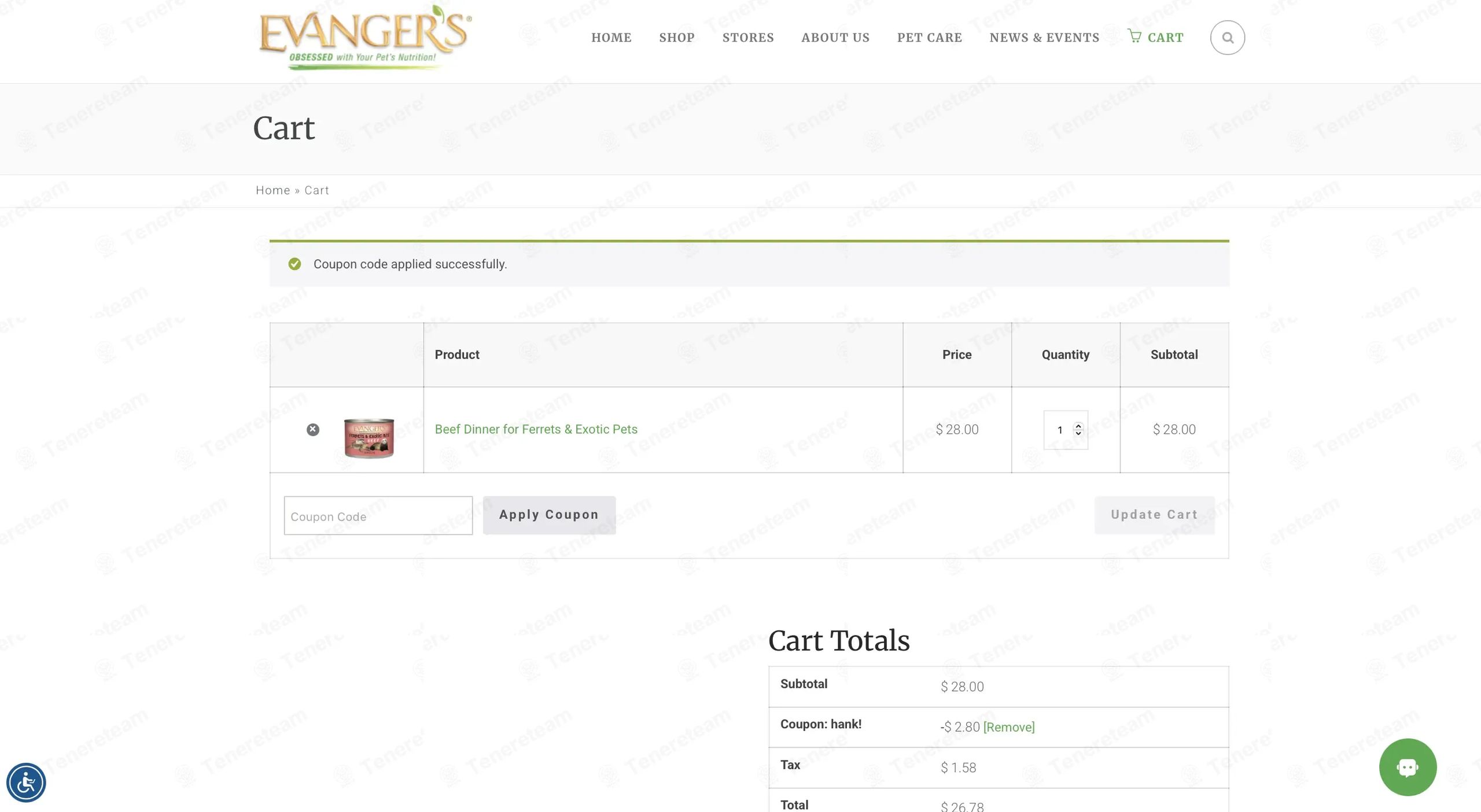Open the ABOUT US menu item
1481x812 pixels.
point(835,38)
